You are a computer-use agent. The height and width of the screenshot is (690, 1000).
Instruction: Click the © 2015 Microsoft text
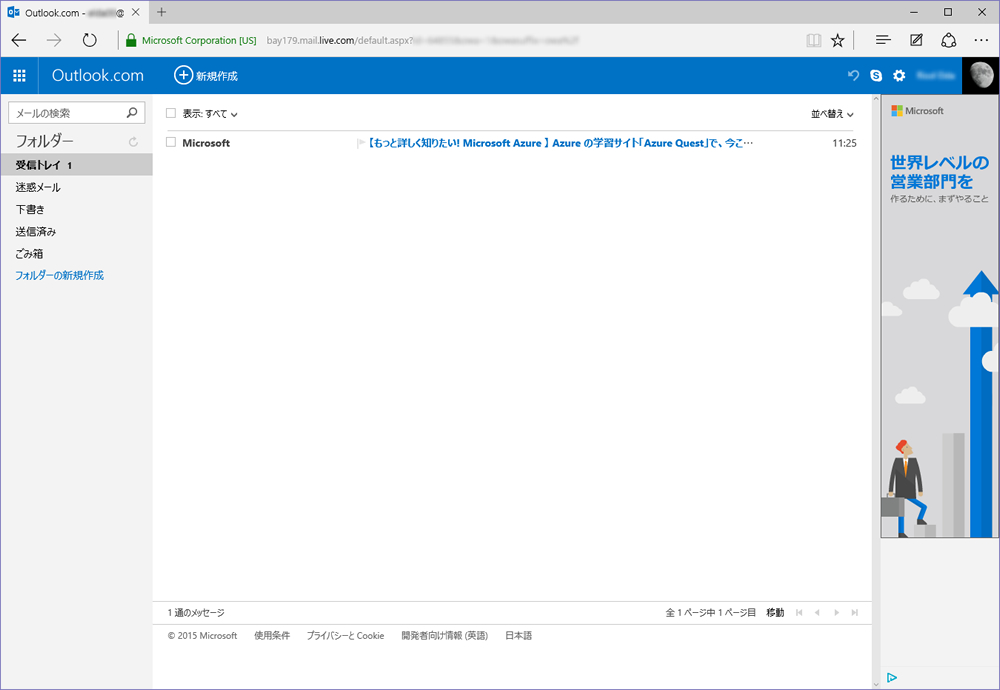202,635
